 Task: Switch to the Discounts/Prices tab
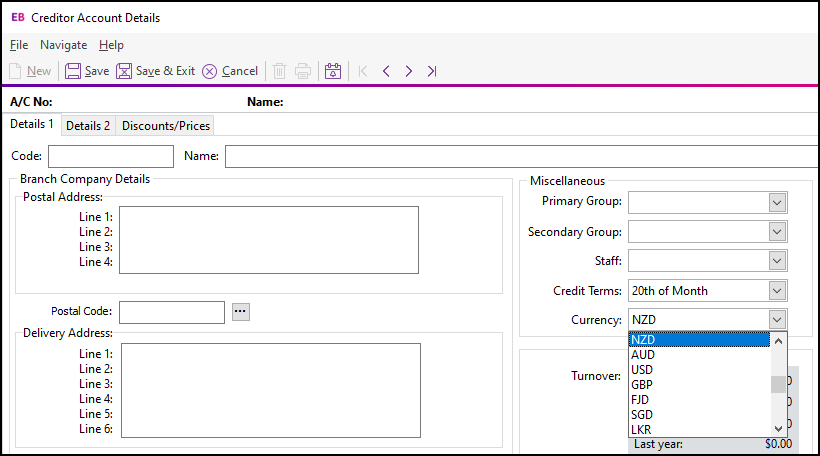click(166, 126)
